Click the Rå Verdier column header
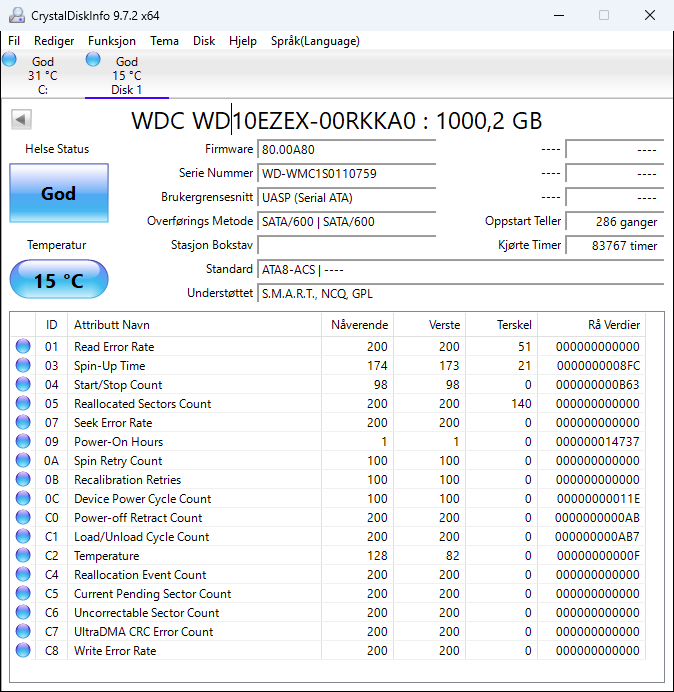 (591, 325)
